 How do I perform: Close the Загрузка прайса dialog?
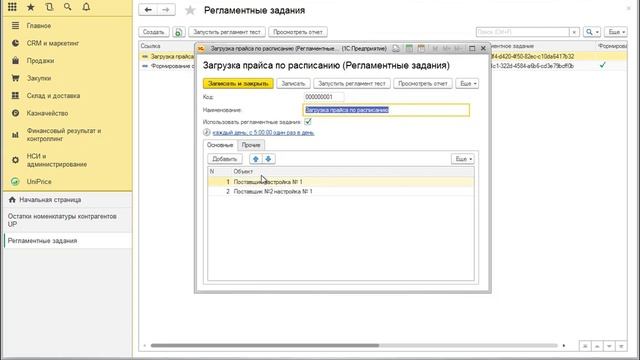click(x=483, y=49)
